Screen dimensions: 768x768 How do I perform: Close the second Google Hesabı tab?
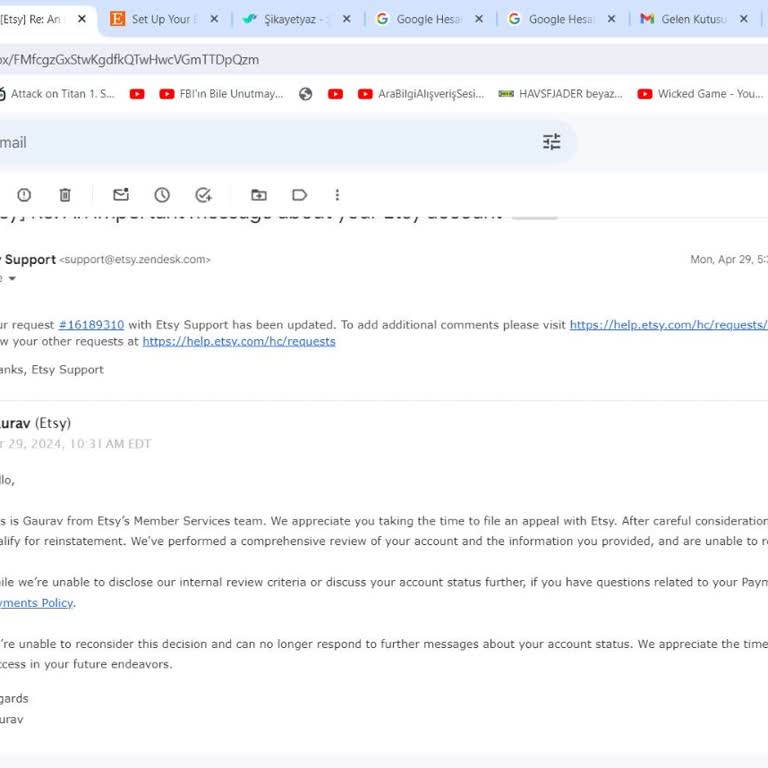611,19
